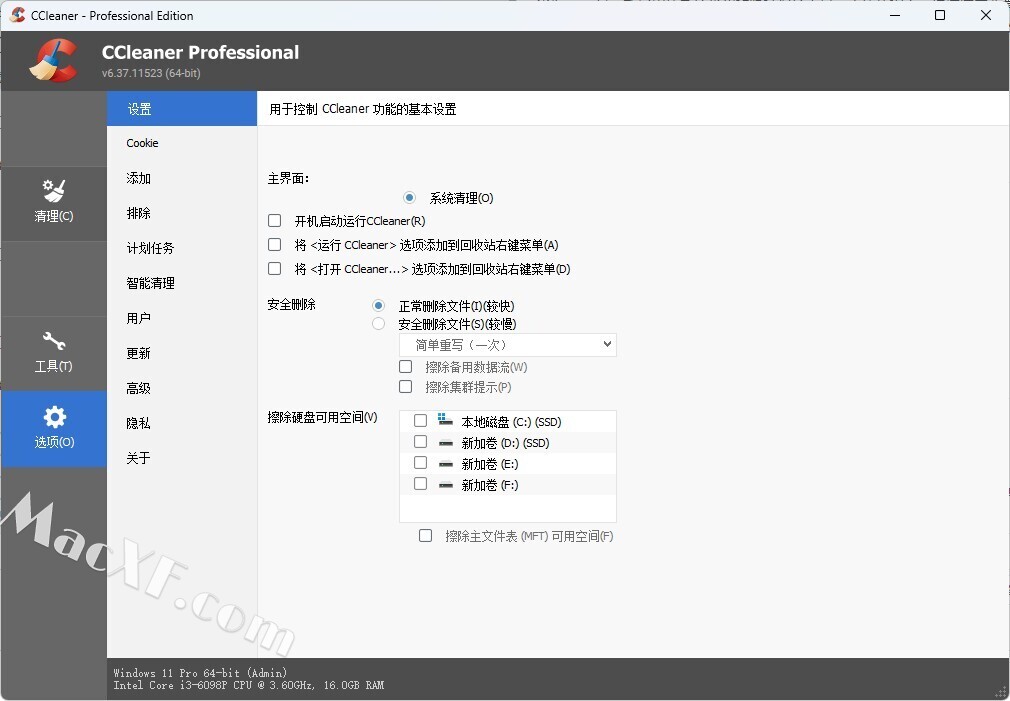Check 将<运行 CCleaner>选项添加到回收站右键菜单(A)
1010x701 pixels.
tap(274, 245)
